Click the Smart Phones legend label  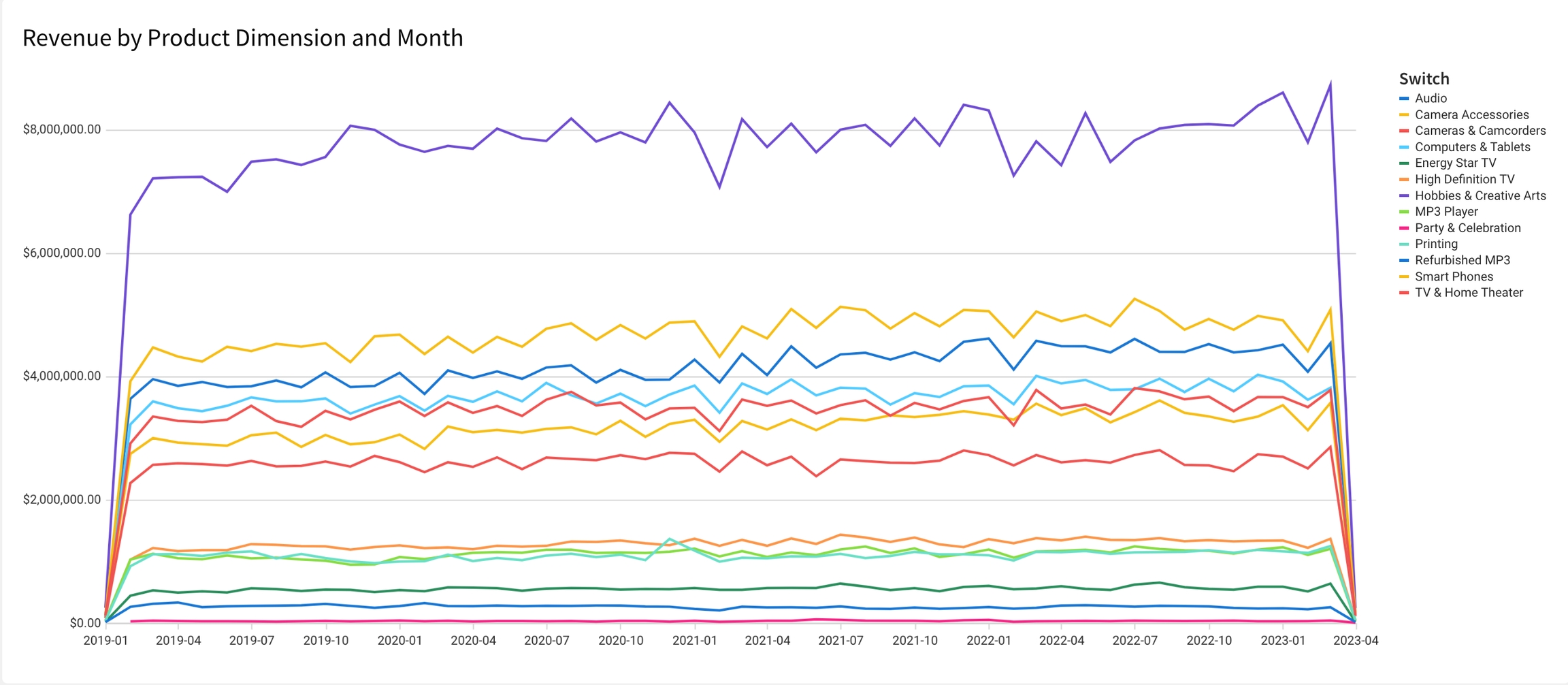(1454, 277)
